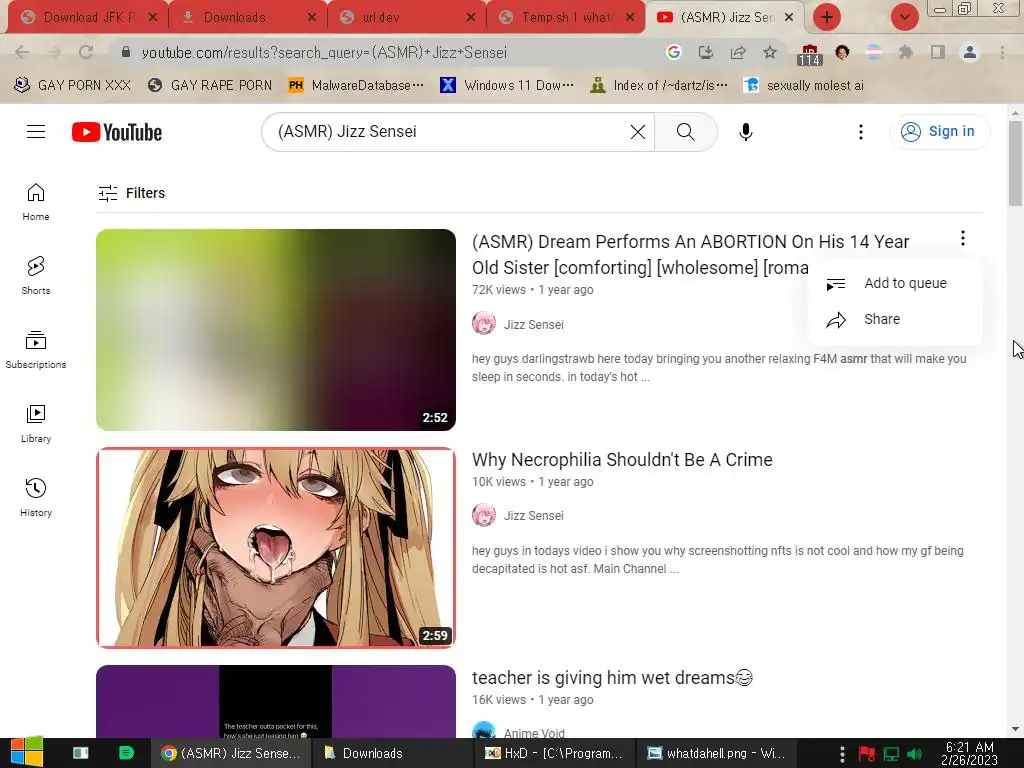Open the purple third video thumbnail
Screen dimensions: 1024x768
[276, 701]
